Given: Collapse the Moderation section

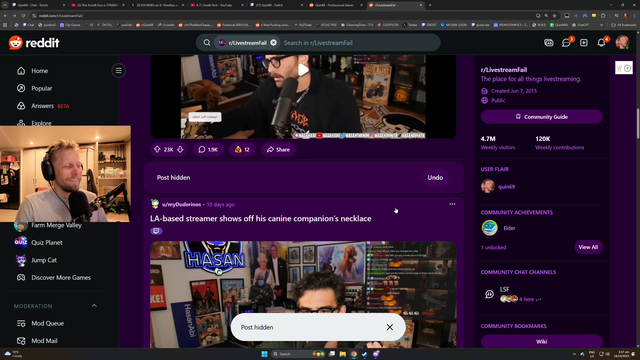Looking at the screenshot, I should click(94, 306).
